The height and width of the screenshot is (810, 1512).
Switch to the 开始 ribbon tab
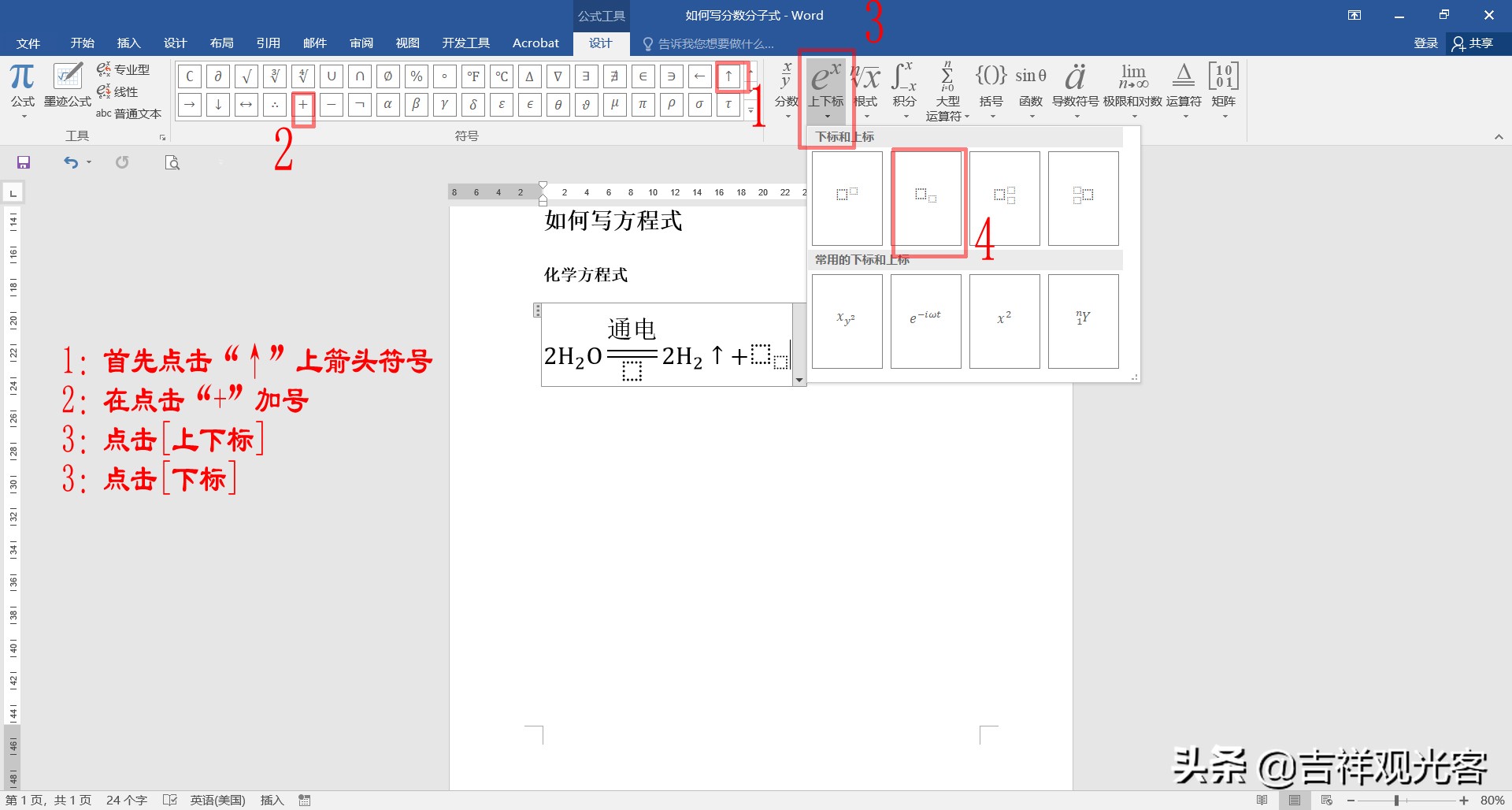[x=82, y=43]
